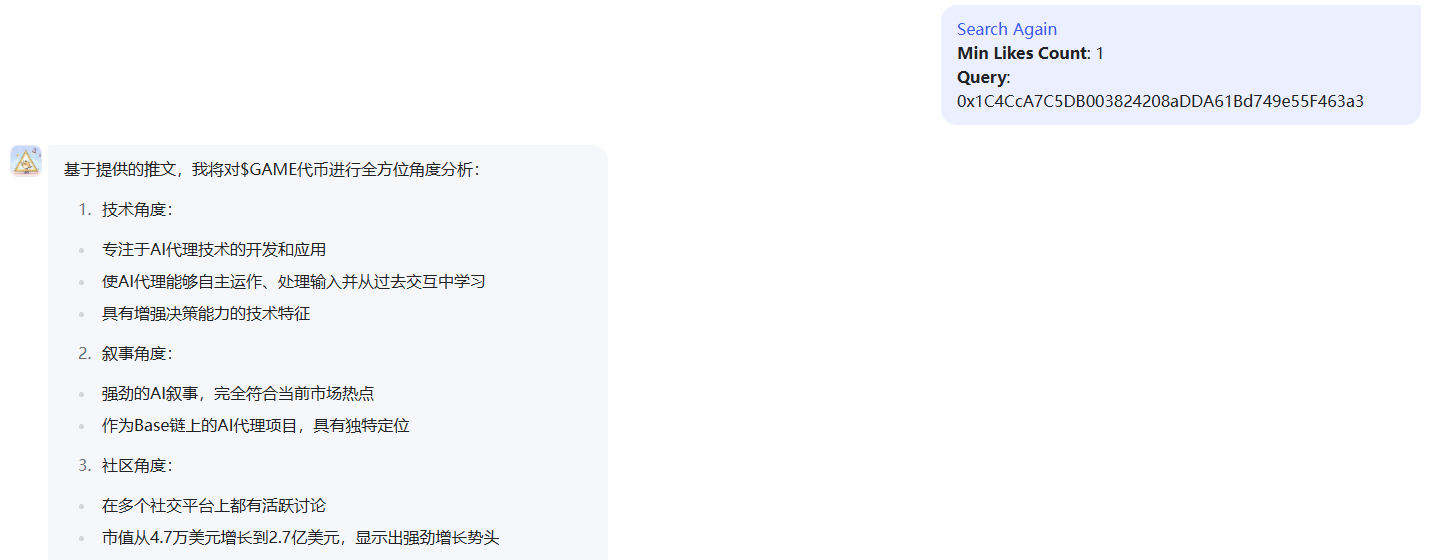The image size is (1439, 560).
Task: Click the bullet starting 市值从4.7万美元
Action: (x=300, y=538)
